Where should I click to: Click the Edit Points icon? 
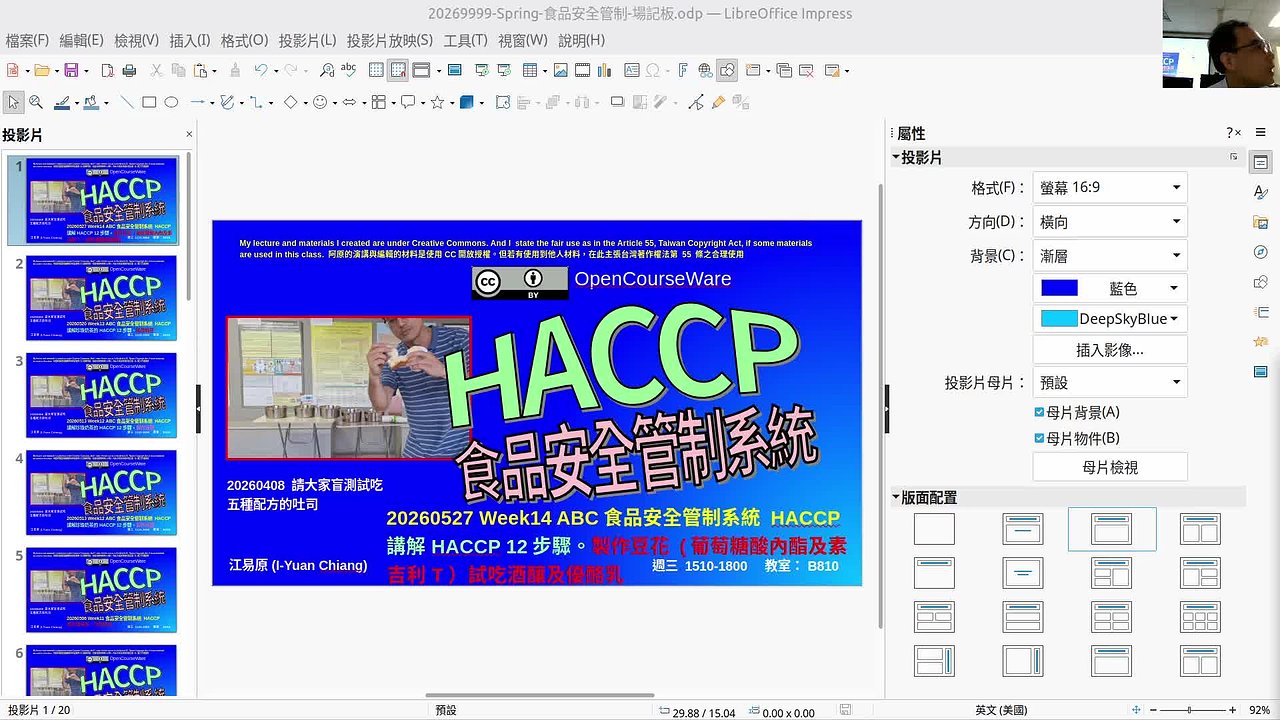coord(696,102)
